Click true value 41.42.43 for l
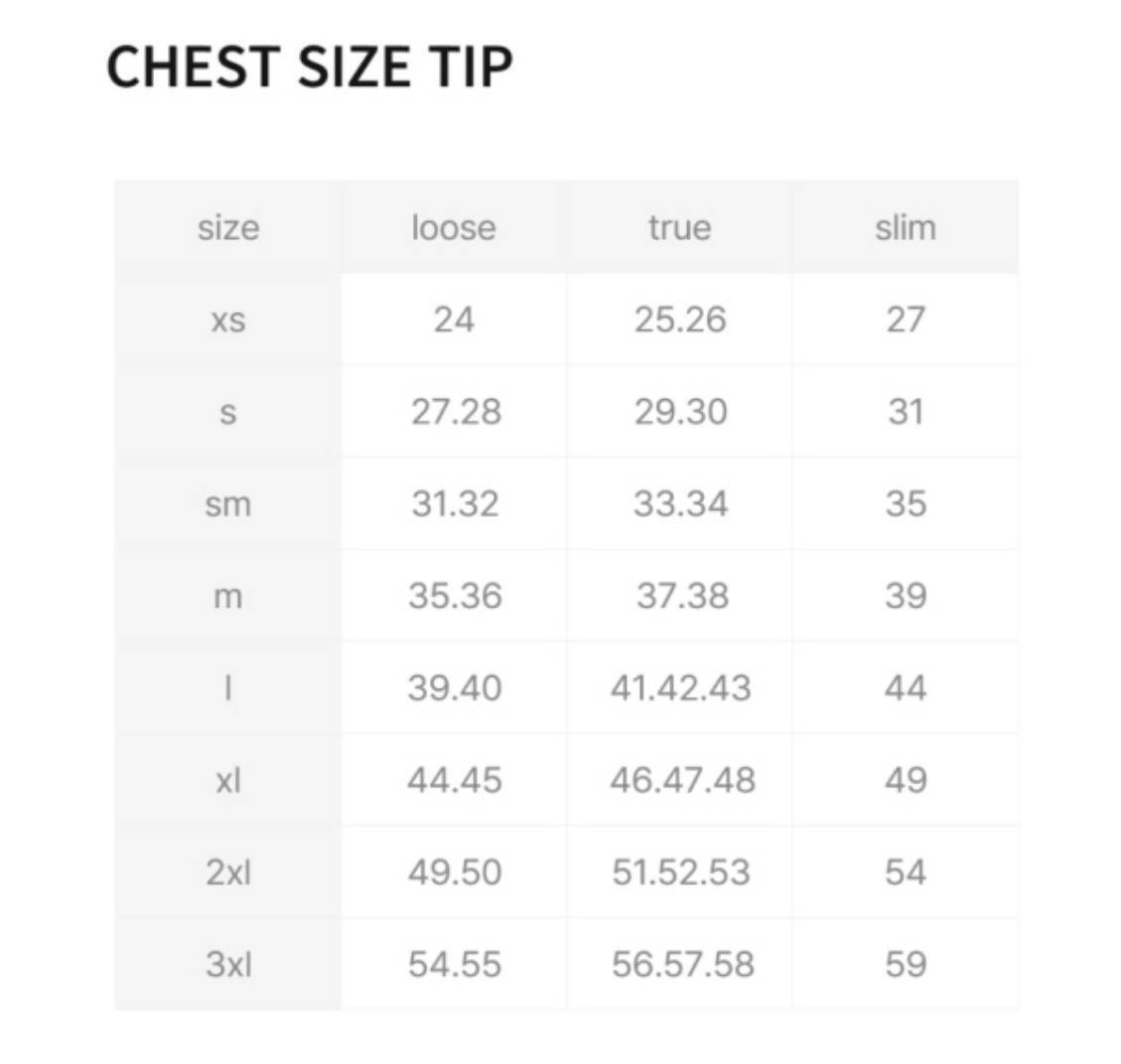The image size is (1121, 1064). [x=681, y=688]
